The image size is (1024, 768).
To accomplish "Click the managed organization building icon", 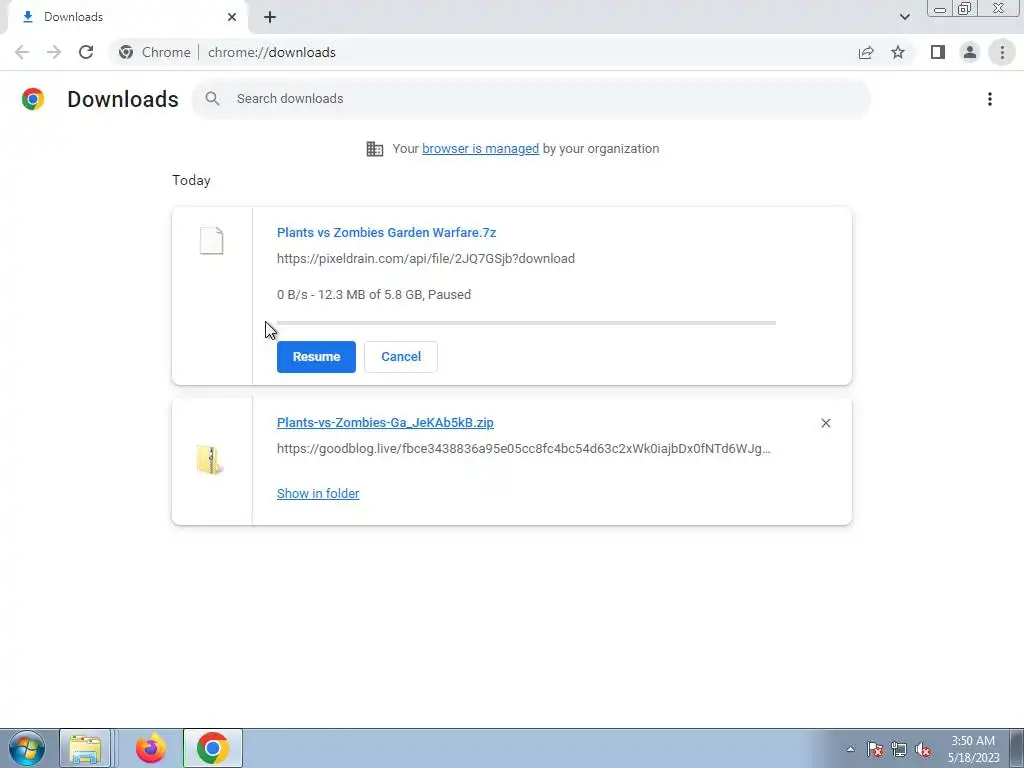I will point(375,149).
